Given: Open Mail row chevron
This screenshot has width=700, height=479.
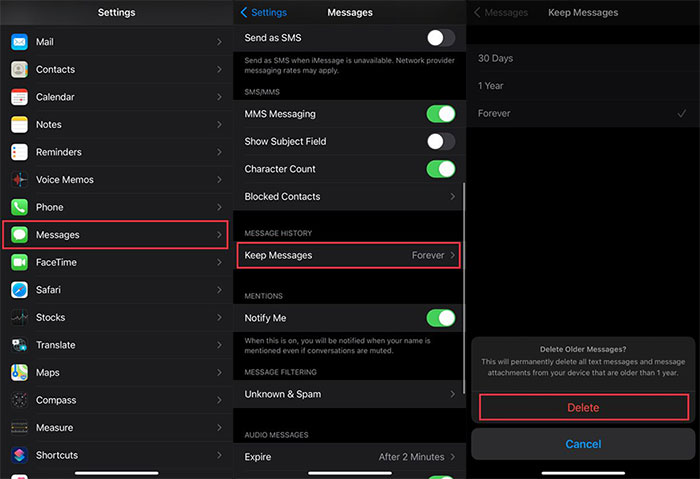Looking at the screenshot, I should pos(219,42).
